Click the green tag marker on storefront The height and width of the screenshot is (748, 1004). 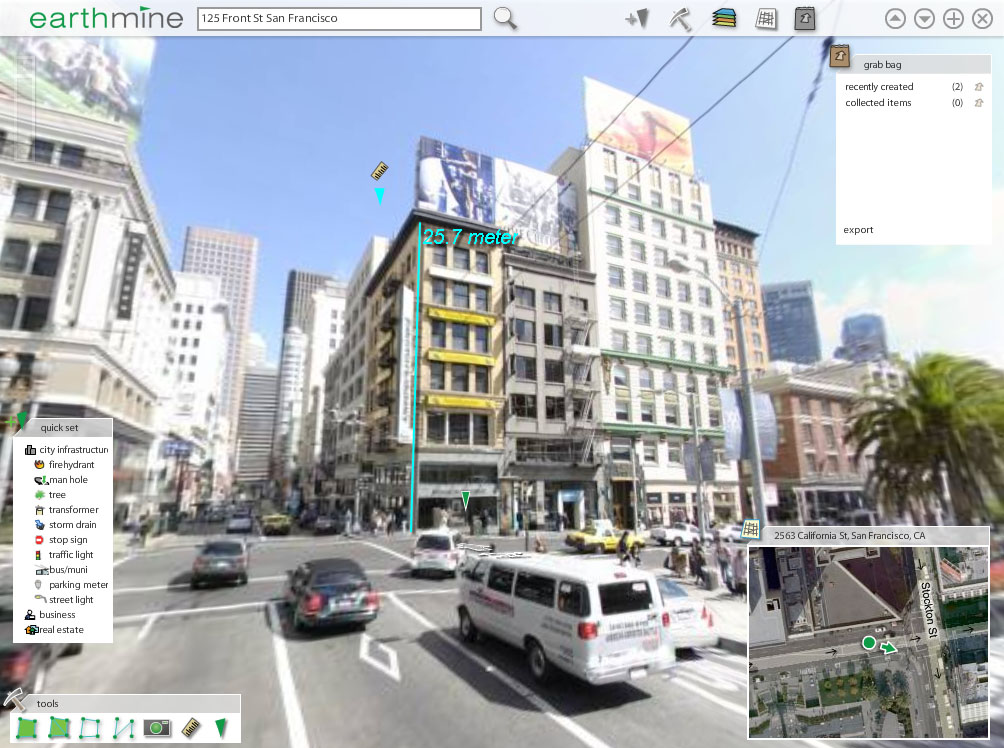pos(466,500)
